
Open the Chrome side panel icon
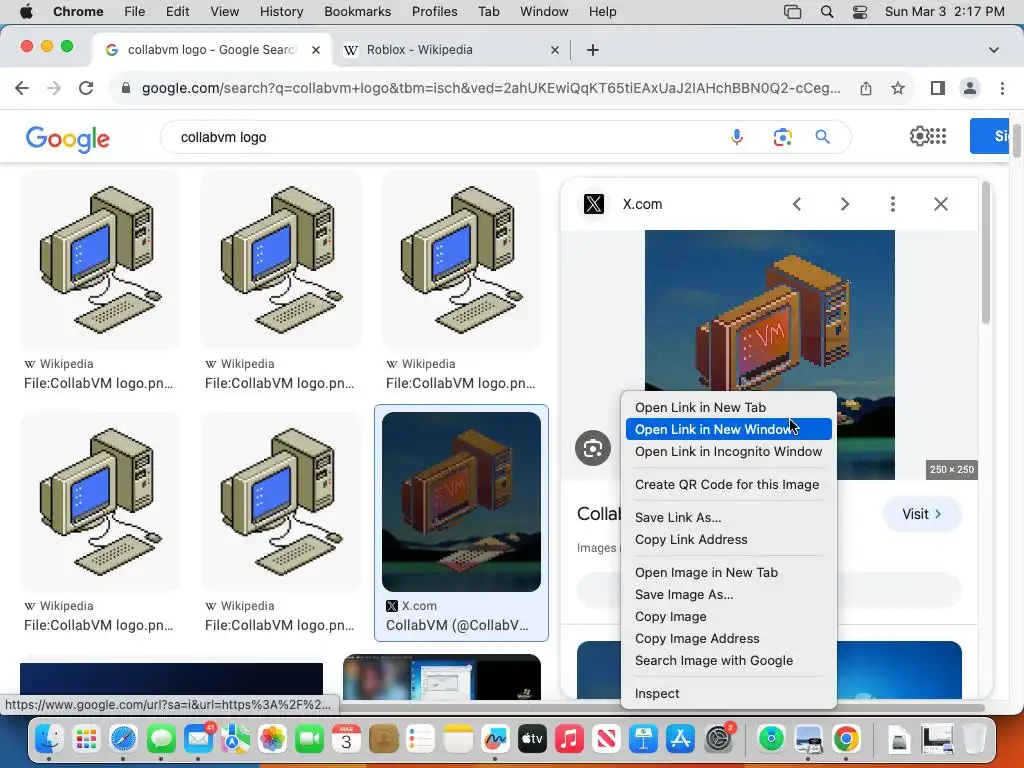coord(938,88)
